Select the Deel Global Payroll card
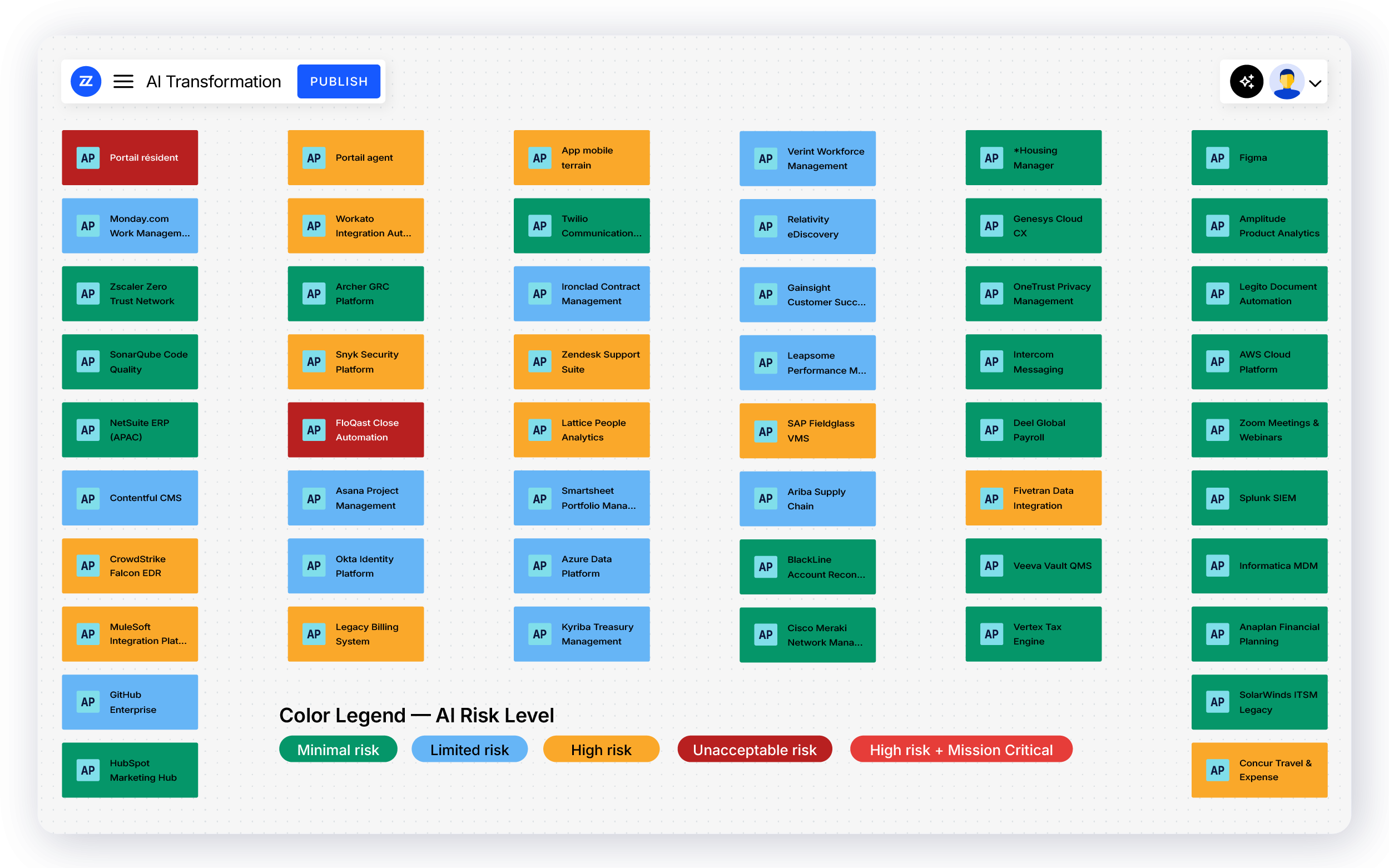1389x868 pixels. click(1033, 430)
